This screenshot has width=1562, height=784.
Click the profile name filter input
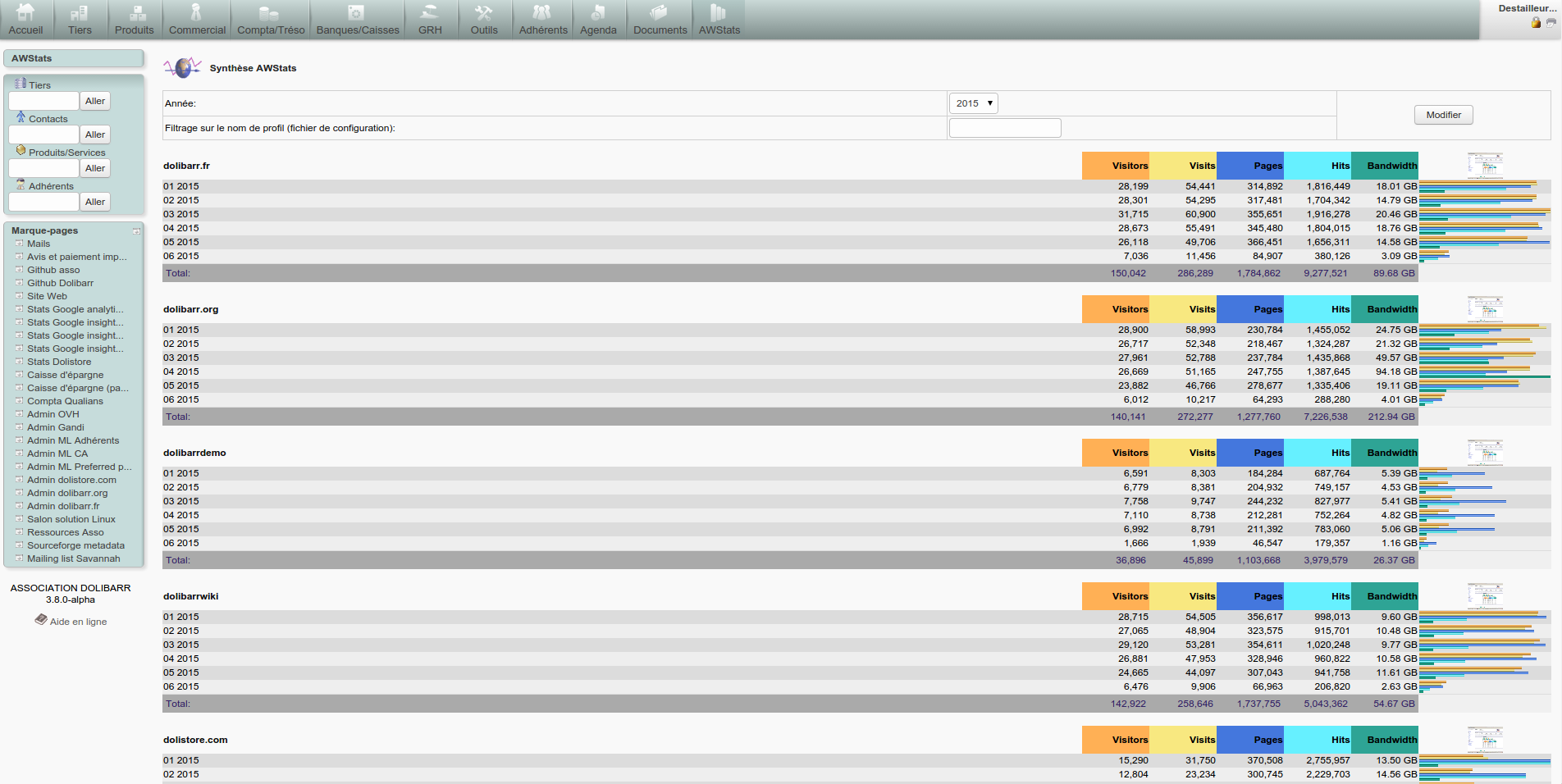click(x=1005, y=128)
